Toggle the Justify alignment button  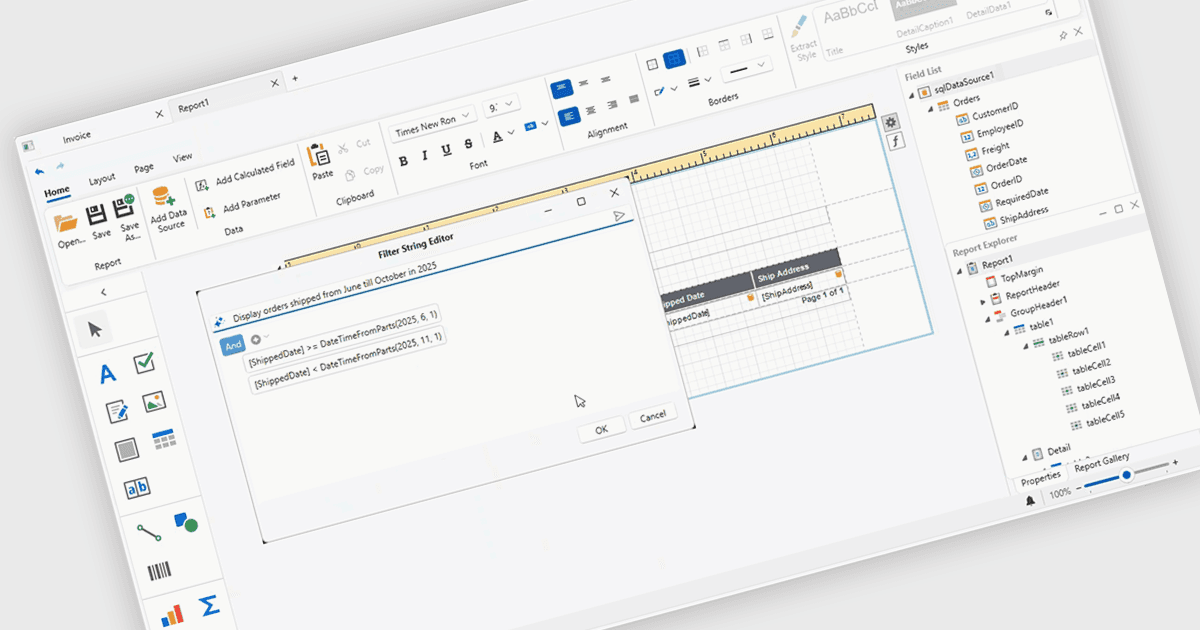pyautogui.click(x=635, y=99)
